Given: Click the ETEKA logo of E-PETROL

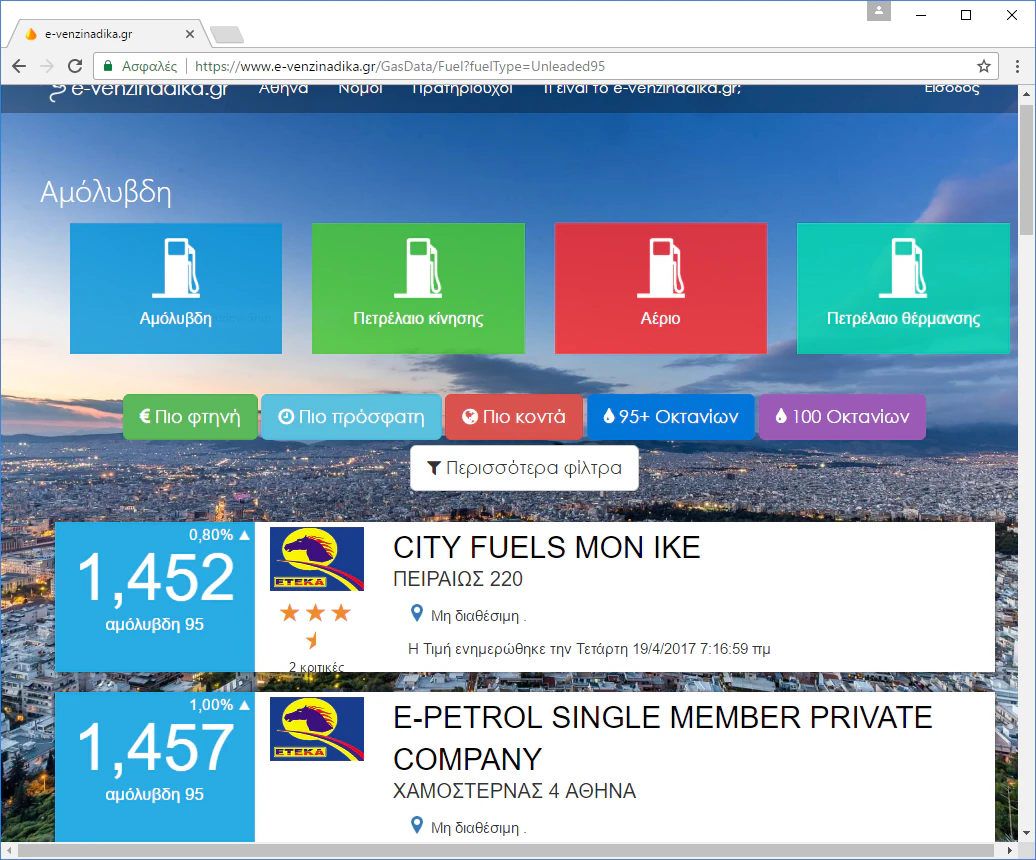Looking at the screenshot, I should (317, 729).
